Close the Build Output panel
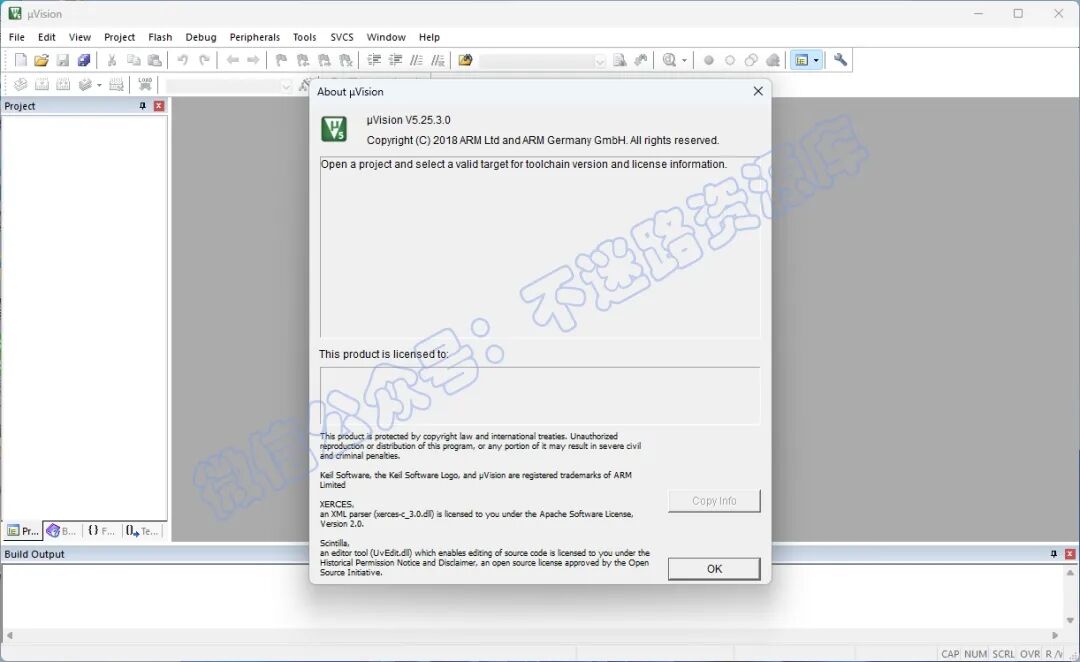 pos(1070,554)
